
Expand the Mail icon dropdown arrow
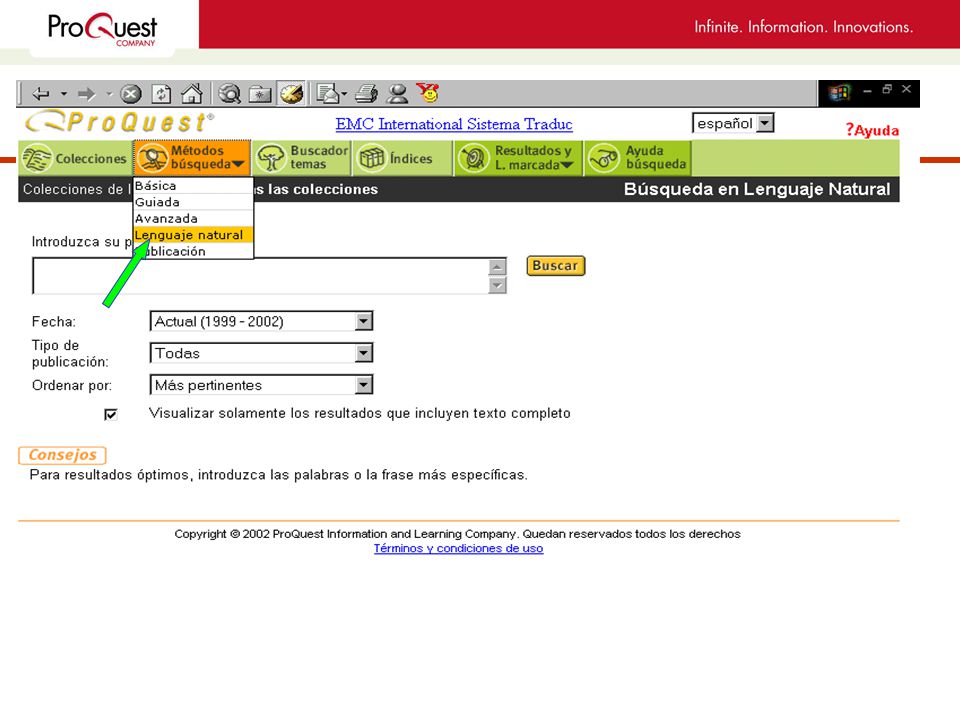pyautogui.click(x=344, y=94)
